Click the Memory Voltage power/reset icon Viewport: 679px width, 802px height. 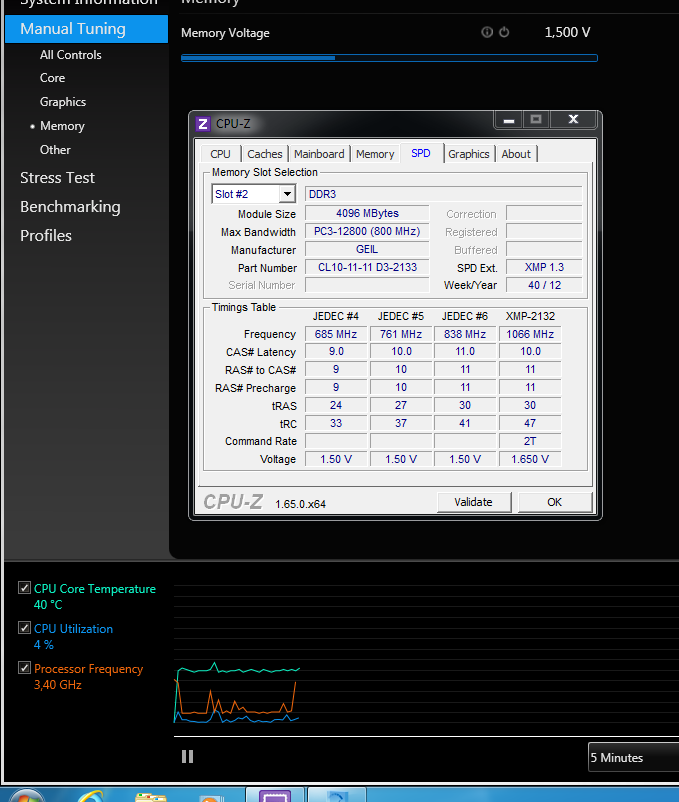pos(504,32)
